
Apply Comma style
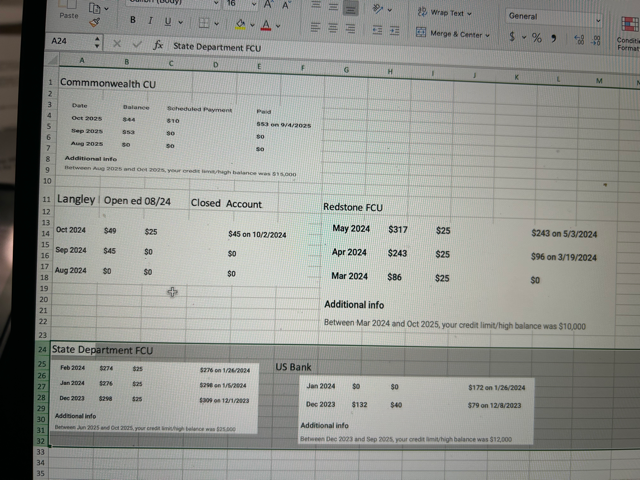click(x=553, y=38)
